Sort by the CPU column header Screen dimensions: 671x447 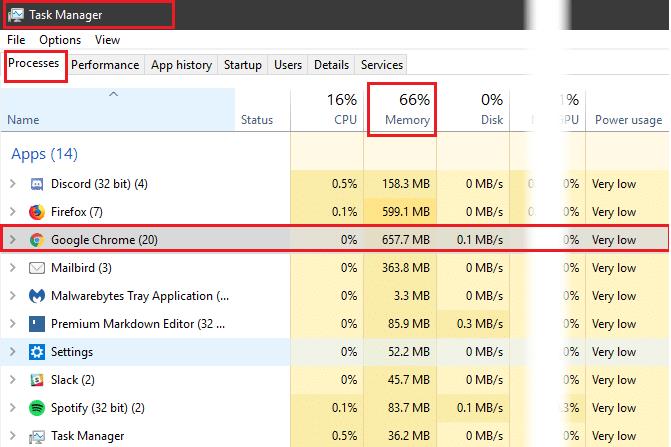tap(327, 110)
